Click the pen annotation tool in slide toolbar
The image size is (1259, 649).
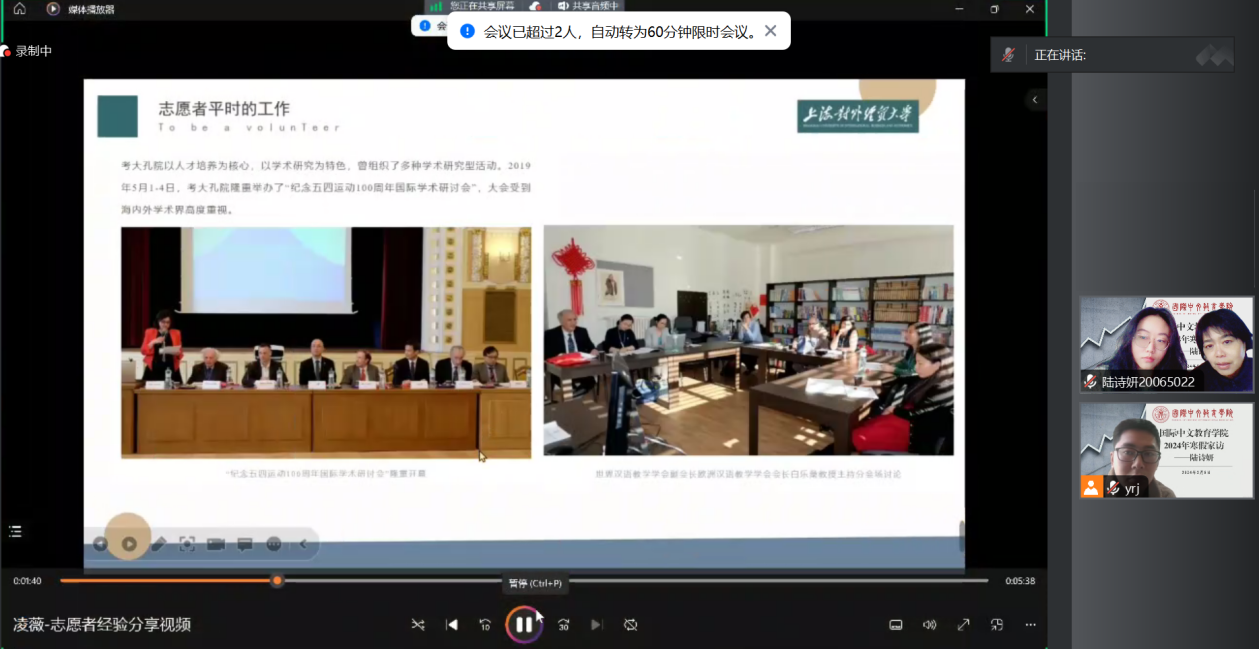[158, 544]
